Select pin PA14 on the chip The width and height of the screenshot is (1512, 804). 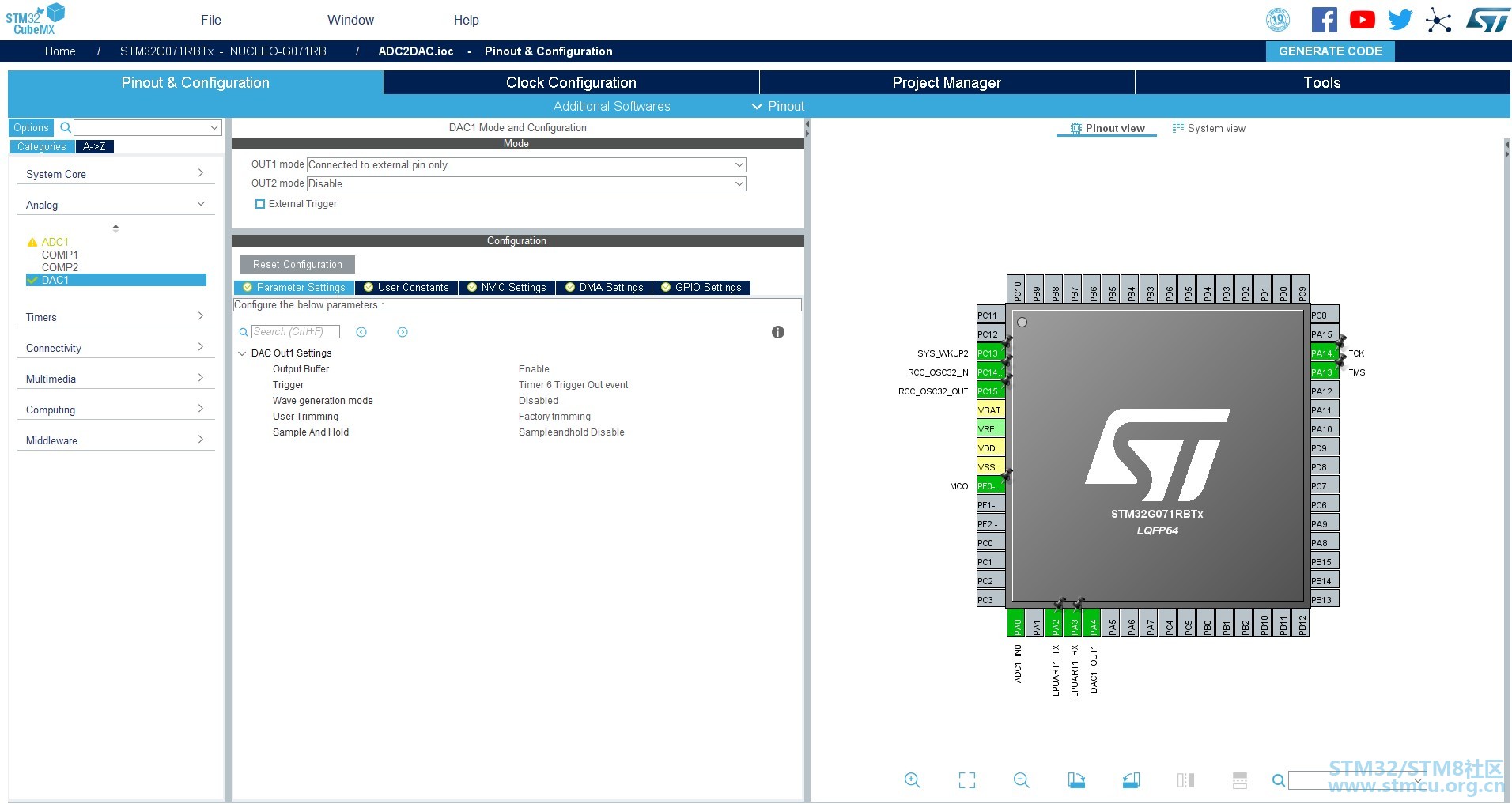click(x=1325, y=353)
